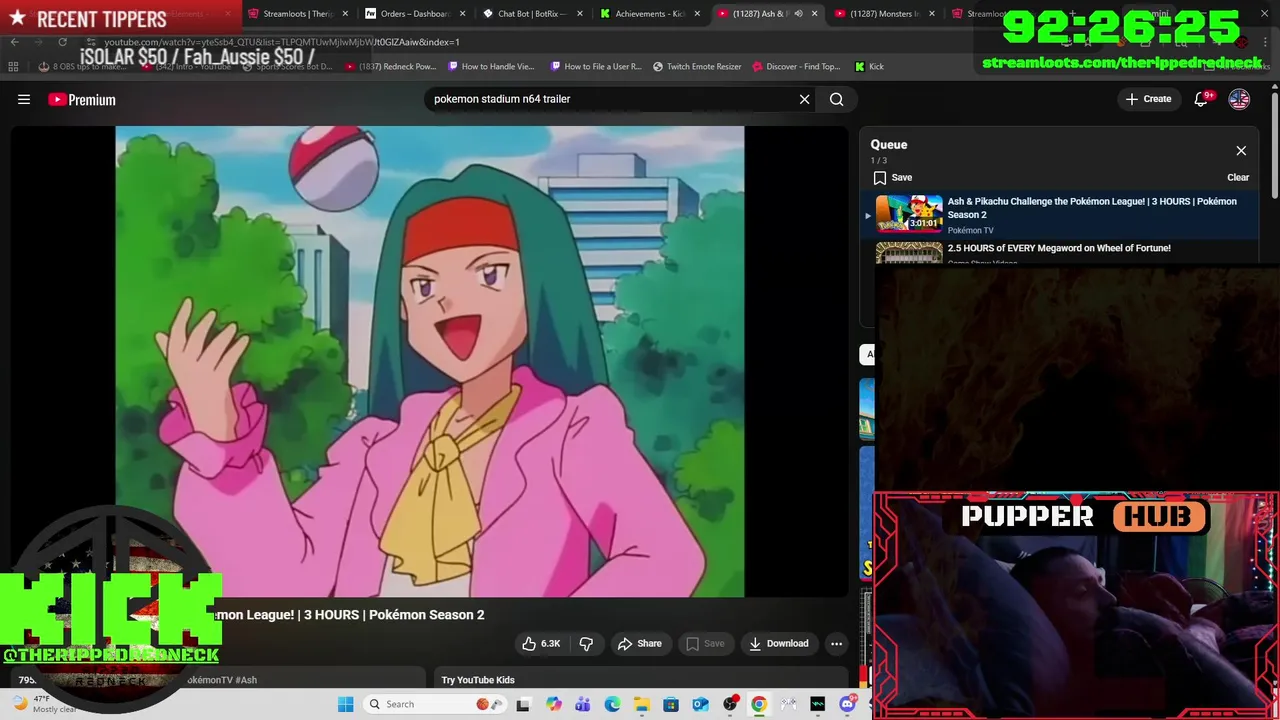Screen dimensions: 1280x720
Task: Open the Redneck Pow... bookmark
Action: (391, 66)
